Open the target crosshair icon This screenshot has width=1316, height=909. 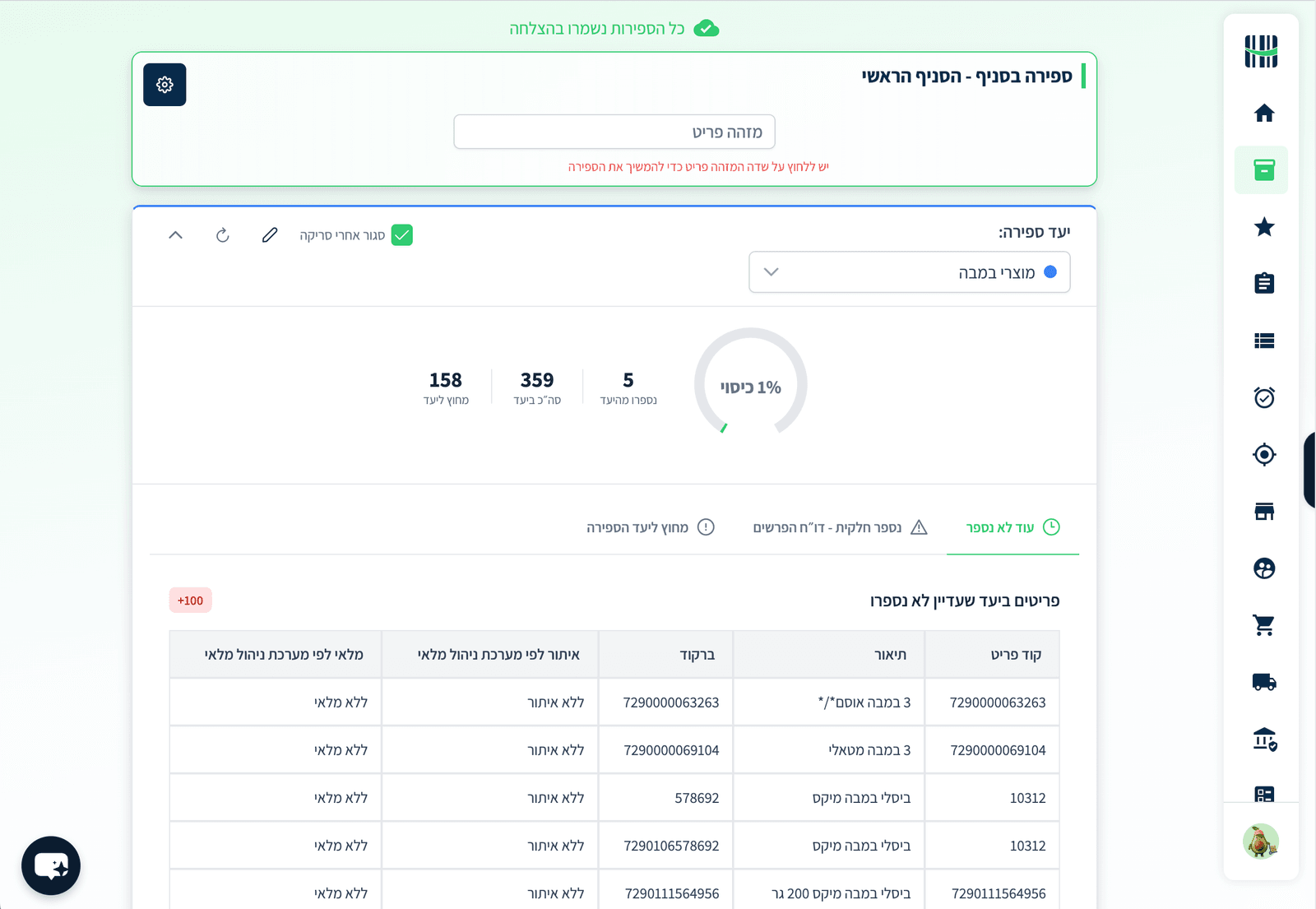1264,454
